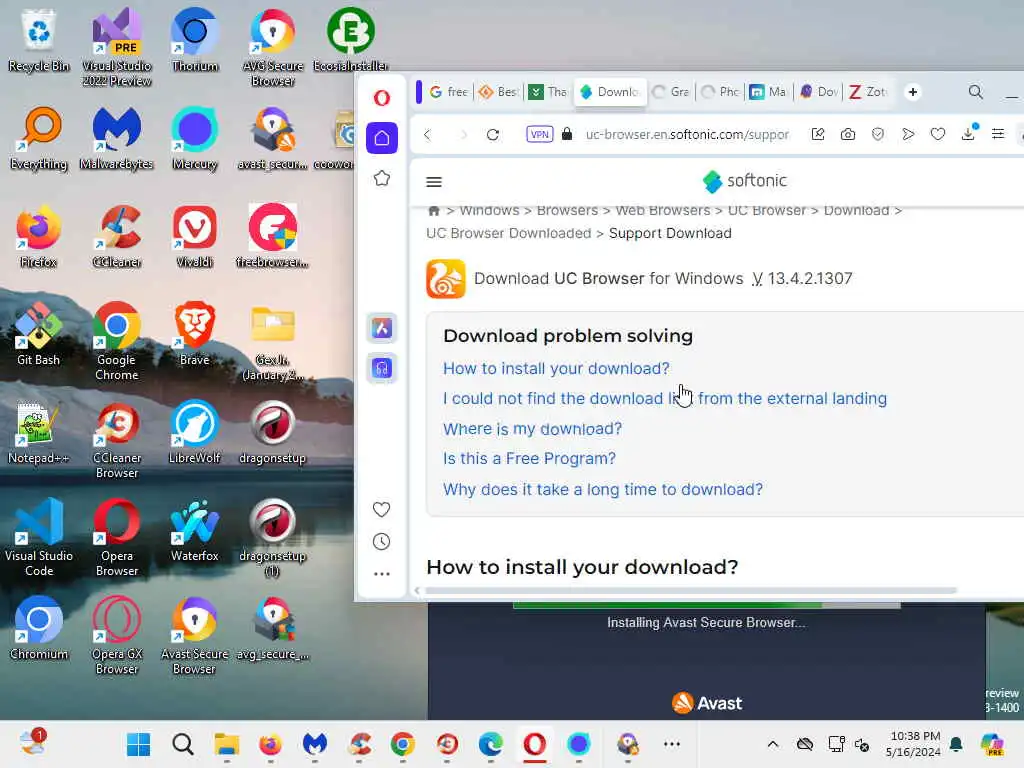Open the Recycle Bin desktop icon
Viewport: 1024px width, 768px height.
pyautogui.click(x=39, y=40)
